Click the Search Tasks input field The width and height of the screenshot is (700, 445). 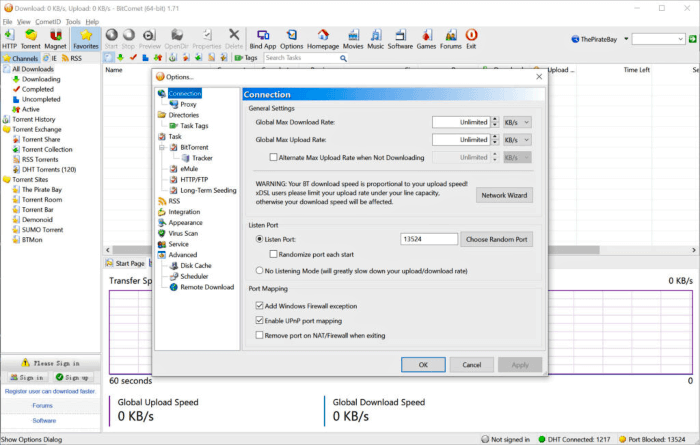point(301,58)
